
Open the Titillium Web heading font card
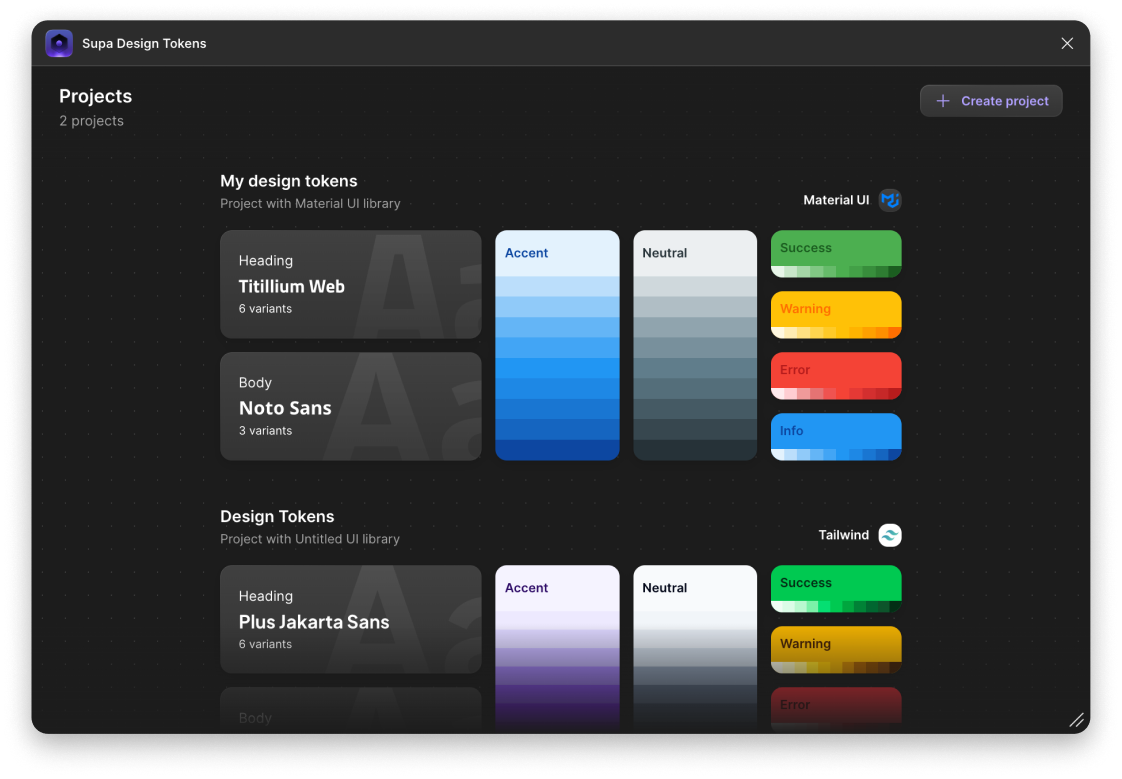pyautogui.click(x=351, y=284)
